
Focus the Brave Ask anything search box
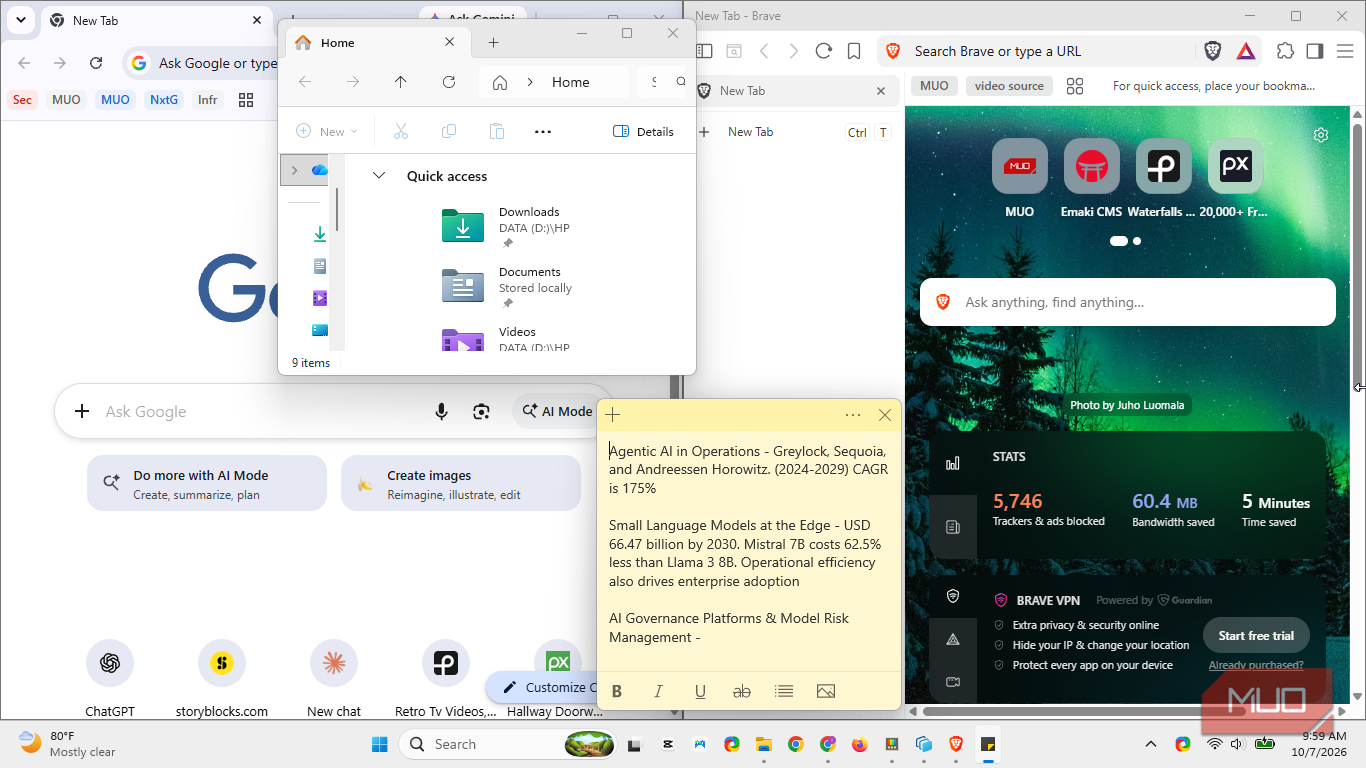1127,302
